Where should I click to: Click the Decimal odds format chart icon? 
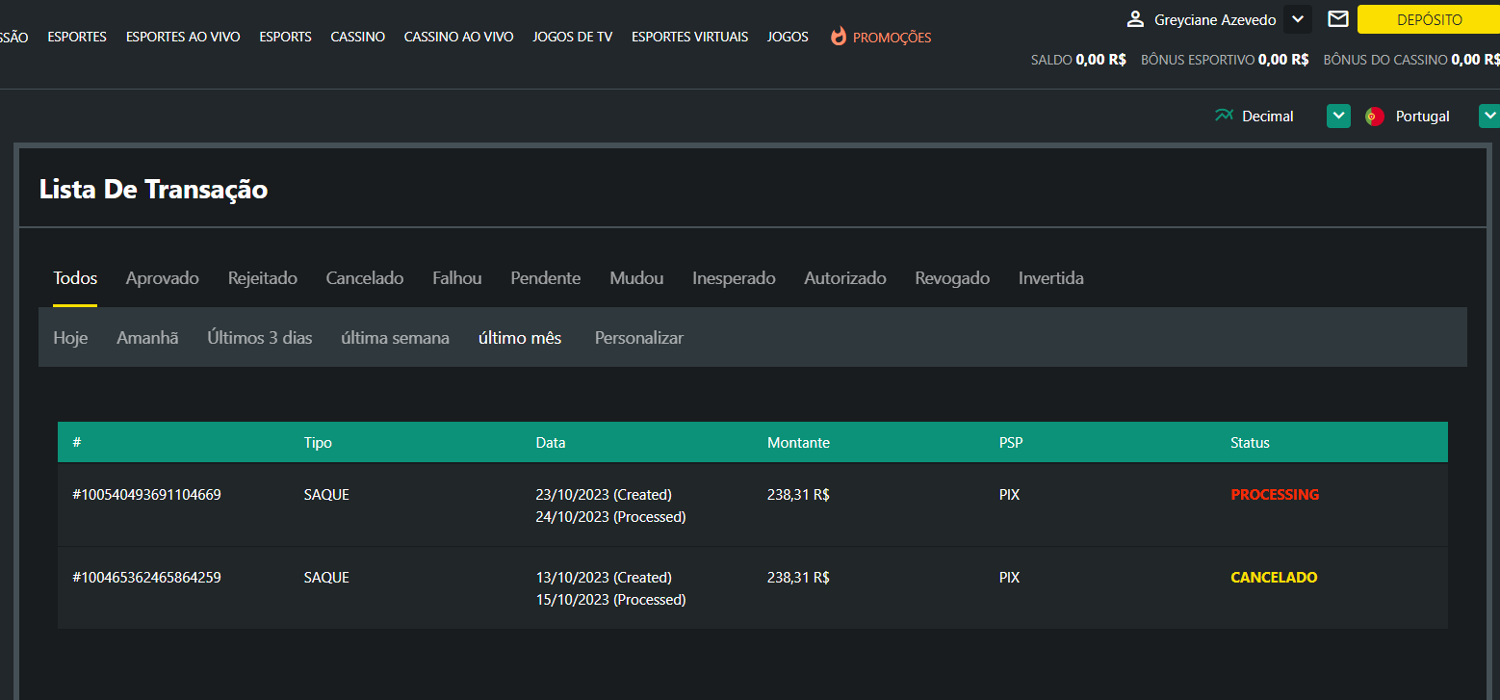coord(1224,116)
